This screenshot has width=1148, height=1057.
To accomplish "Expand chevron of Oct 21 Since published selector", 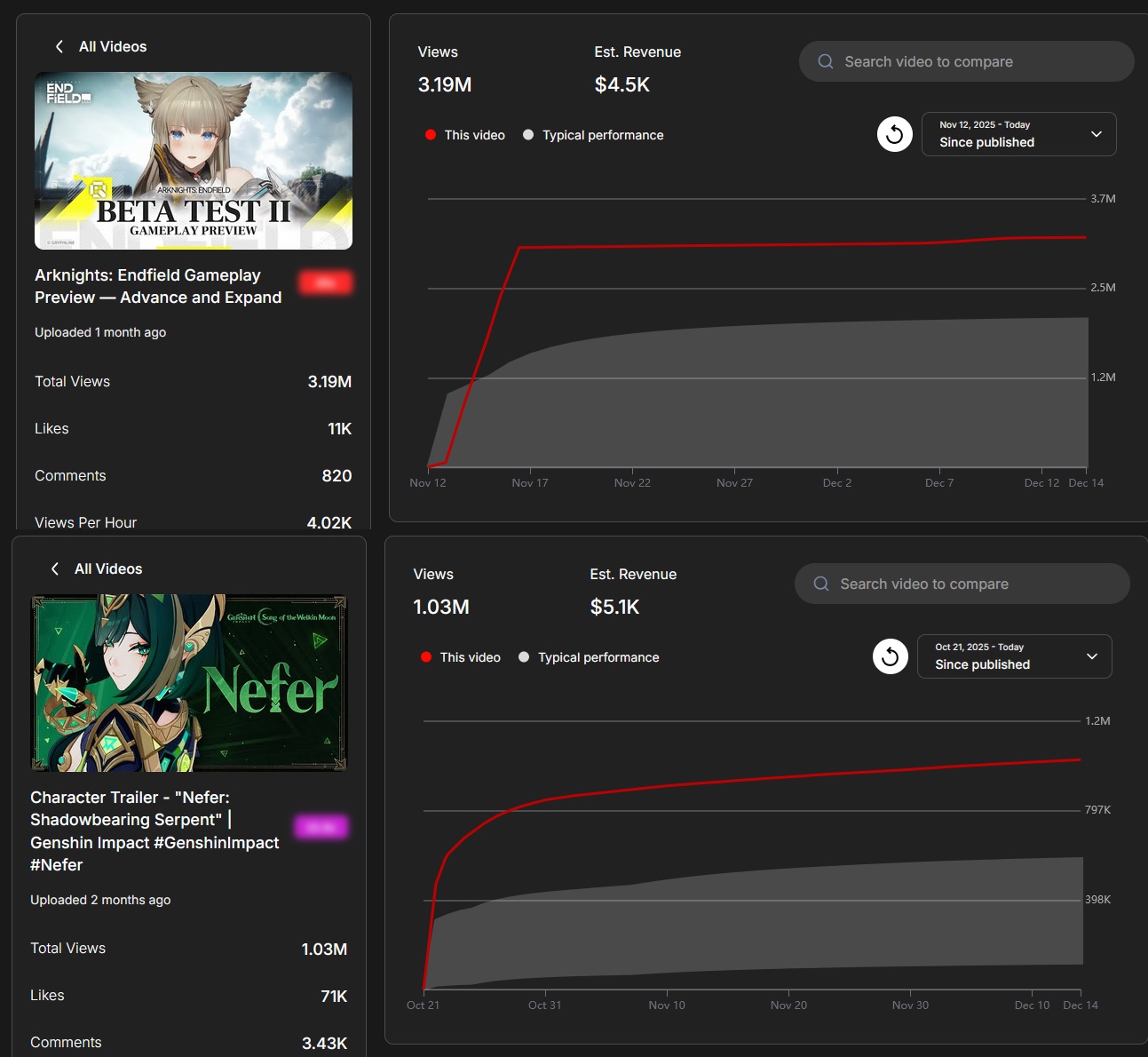I will point(1092,656).
